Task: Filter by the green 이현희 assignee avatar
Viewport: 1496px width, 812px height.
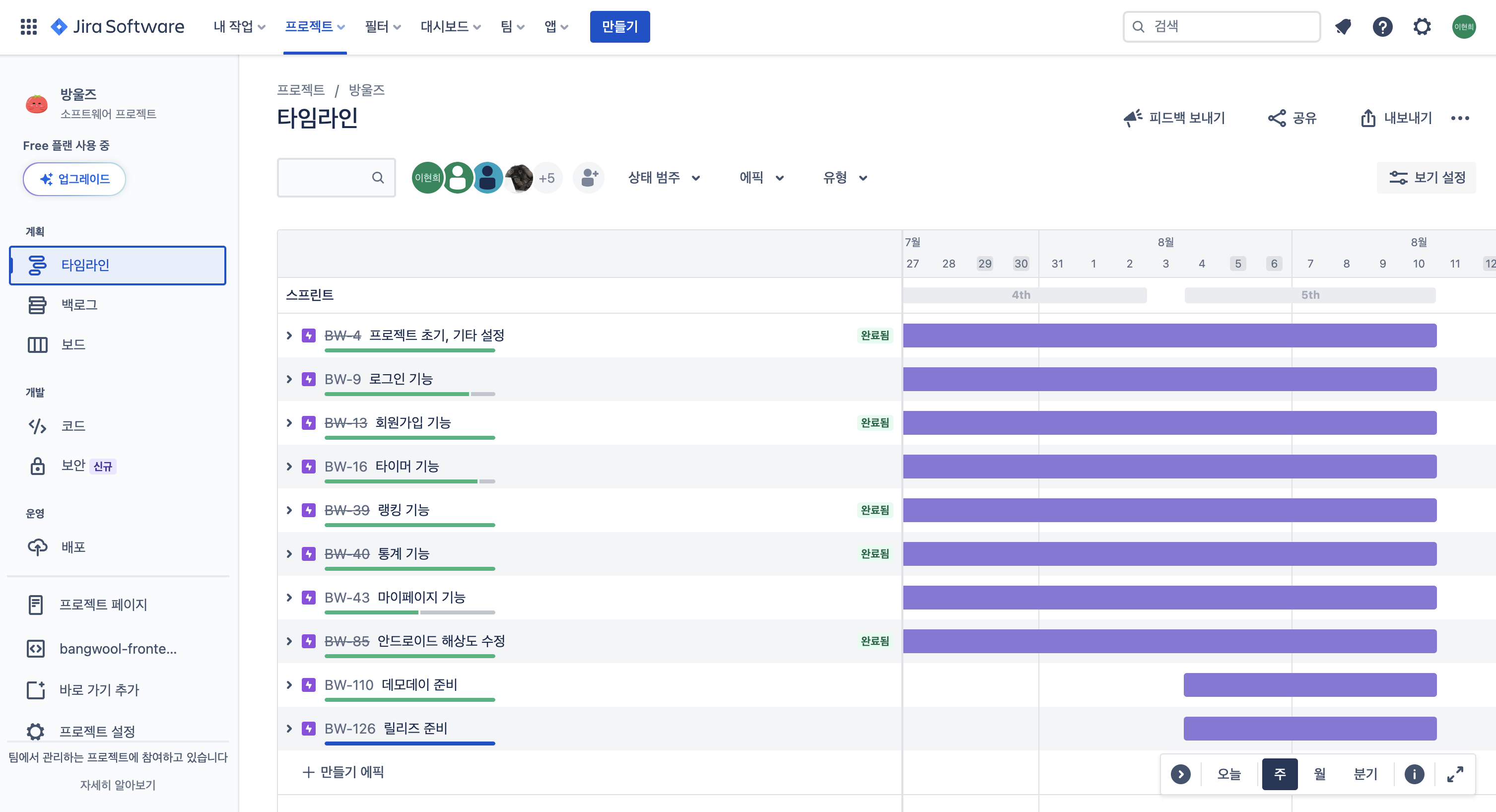Action: 427,178
